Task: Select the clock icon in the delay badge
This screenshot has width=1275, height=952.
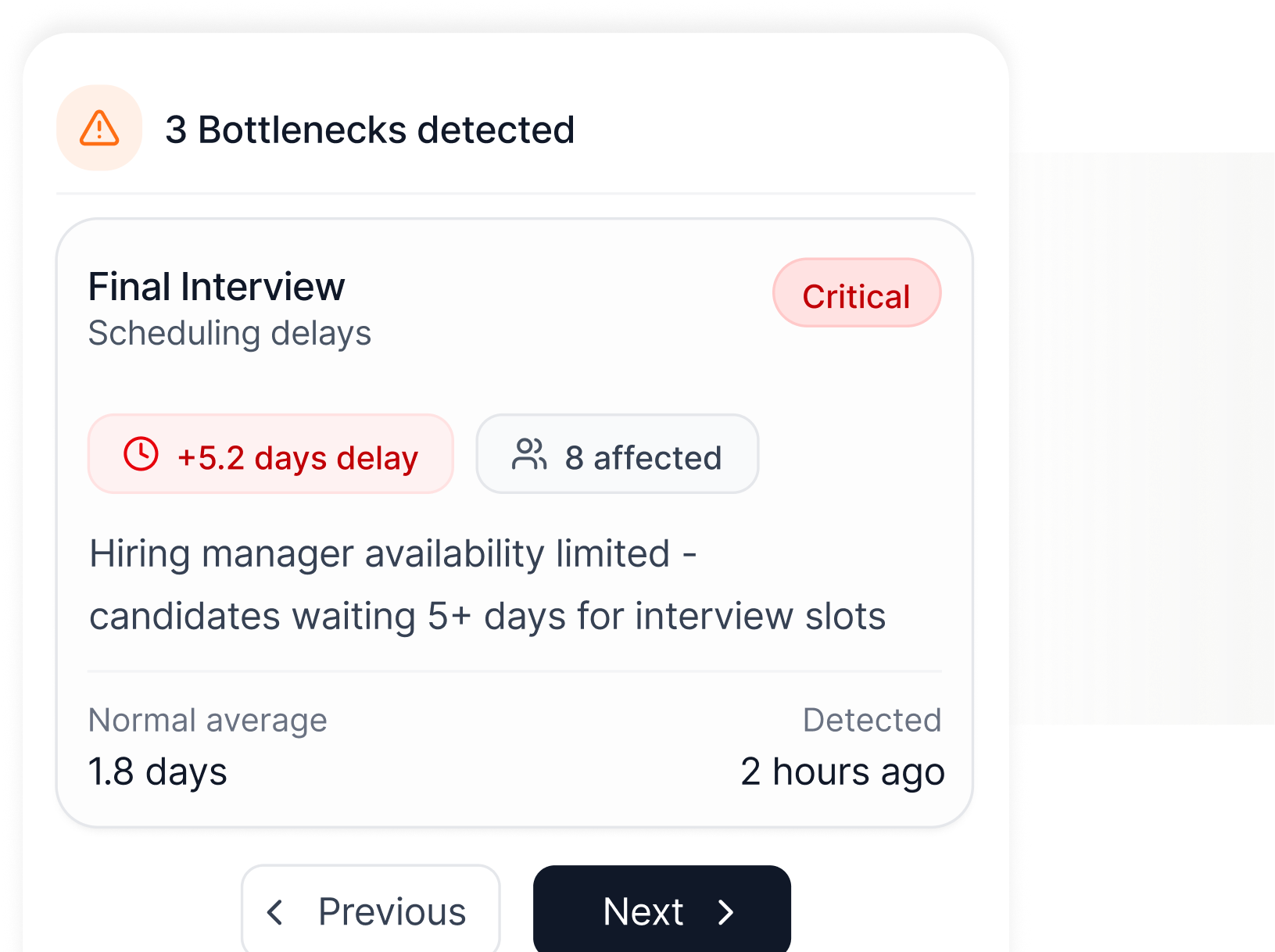Action: tap(141, 456)
